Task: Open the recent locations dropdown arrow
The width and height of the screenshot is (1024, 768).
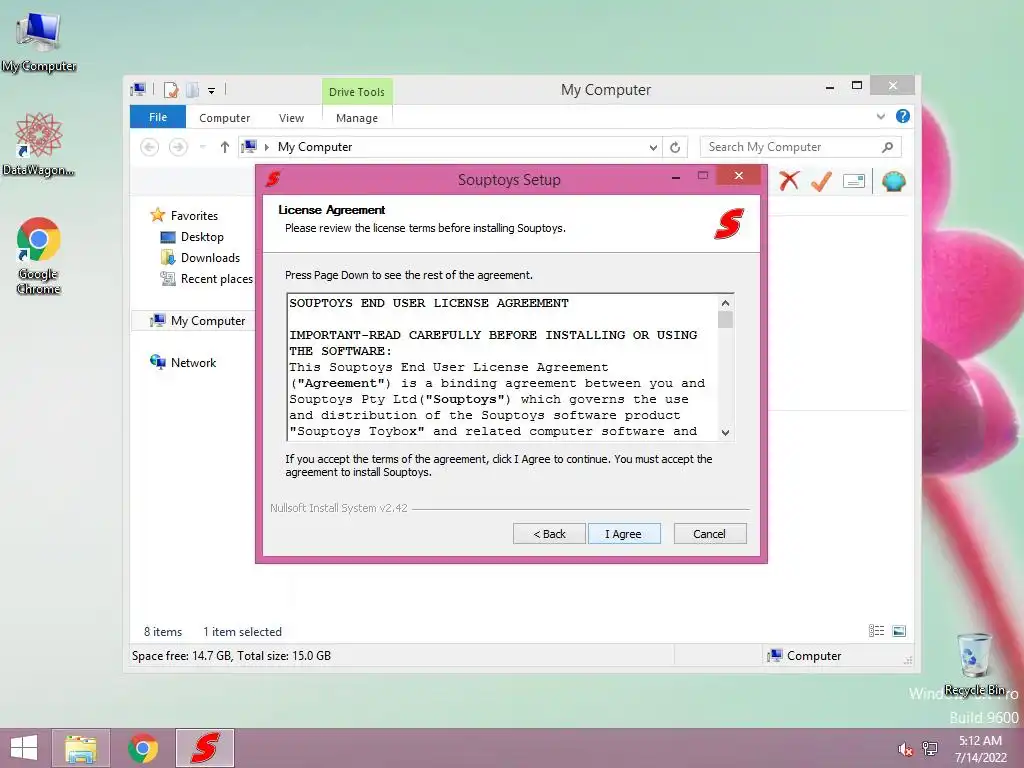Action: [202, 147]
